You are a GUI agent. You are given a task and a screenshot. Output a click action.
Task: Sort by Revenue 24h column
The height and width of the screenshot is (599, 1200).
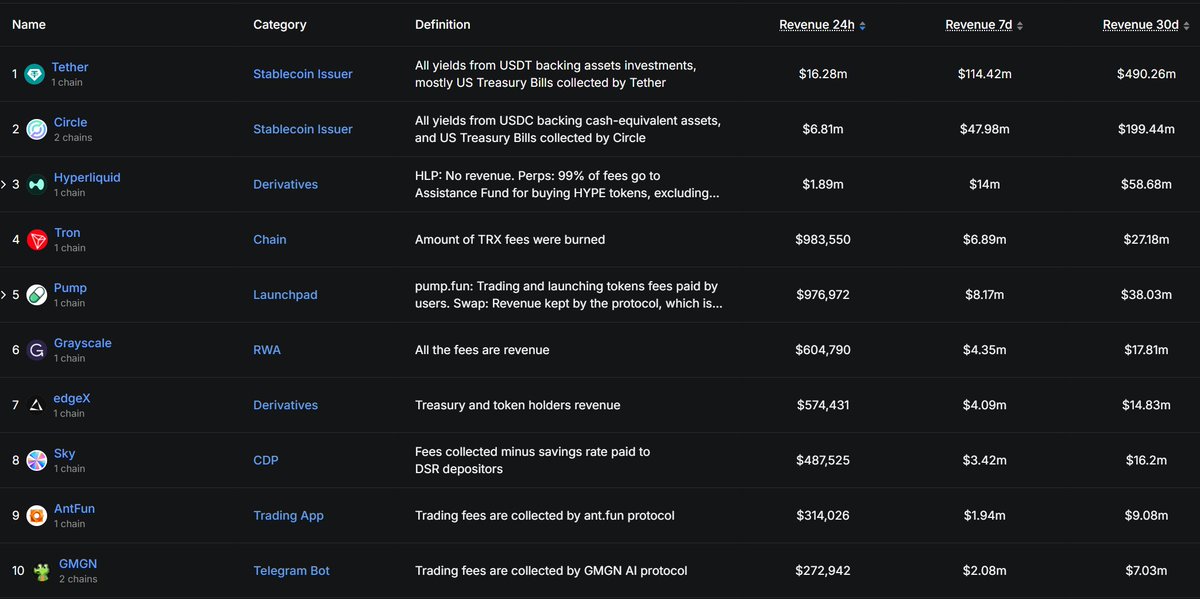click(x=823, y=25)
